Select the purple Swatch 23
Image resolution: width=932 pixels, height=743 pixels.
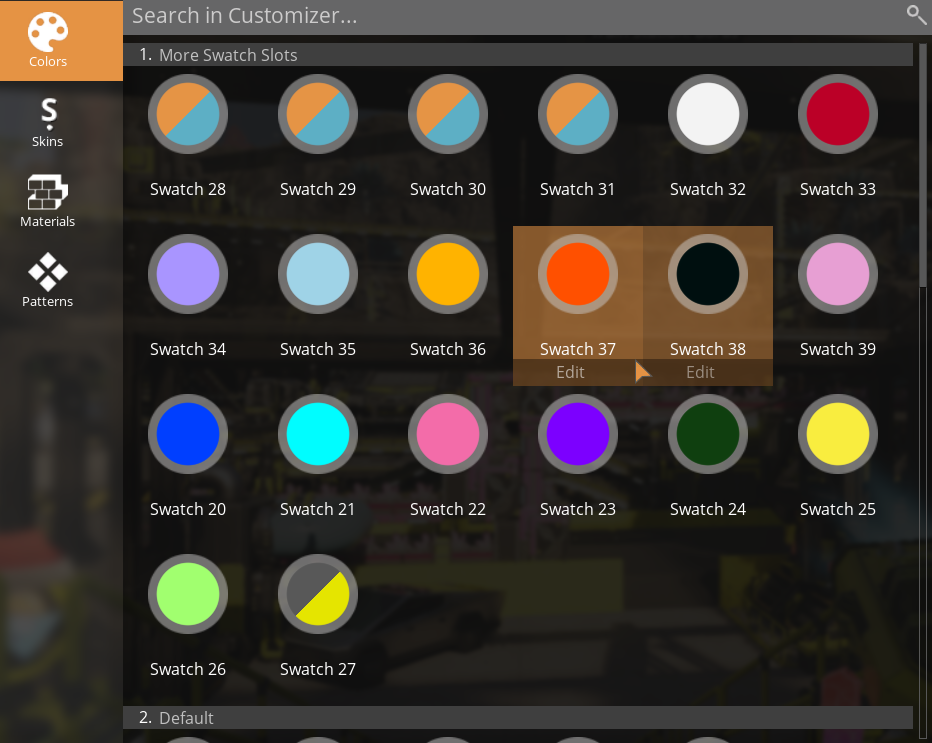pyautogui.click(x=578, y=434)
